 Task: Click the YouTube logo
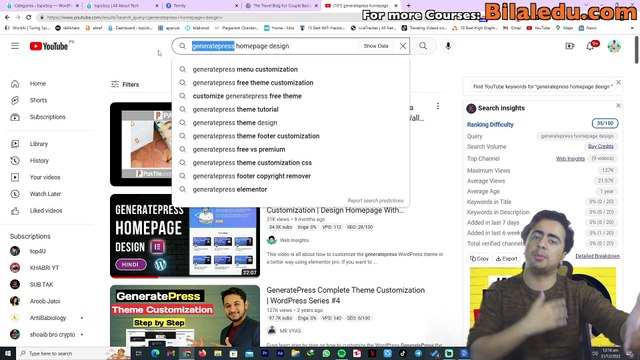pyautogui.click(x=49, y=46)
